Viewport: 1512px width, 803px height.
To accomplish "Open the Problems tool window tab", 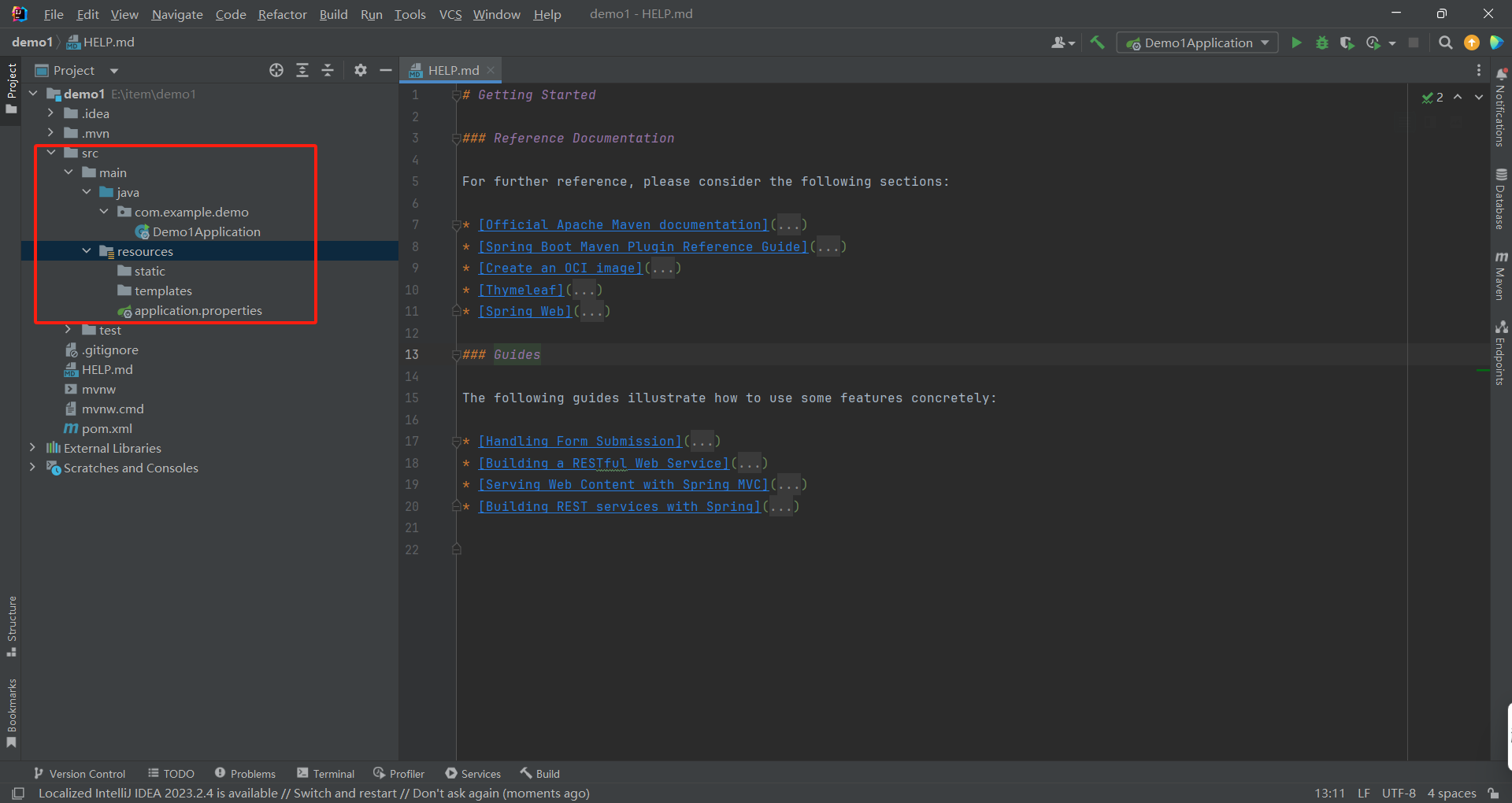I will tap(245, 774).
